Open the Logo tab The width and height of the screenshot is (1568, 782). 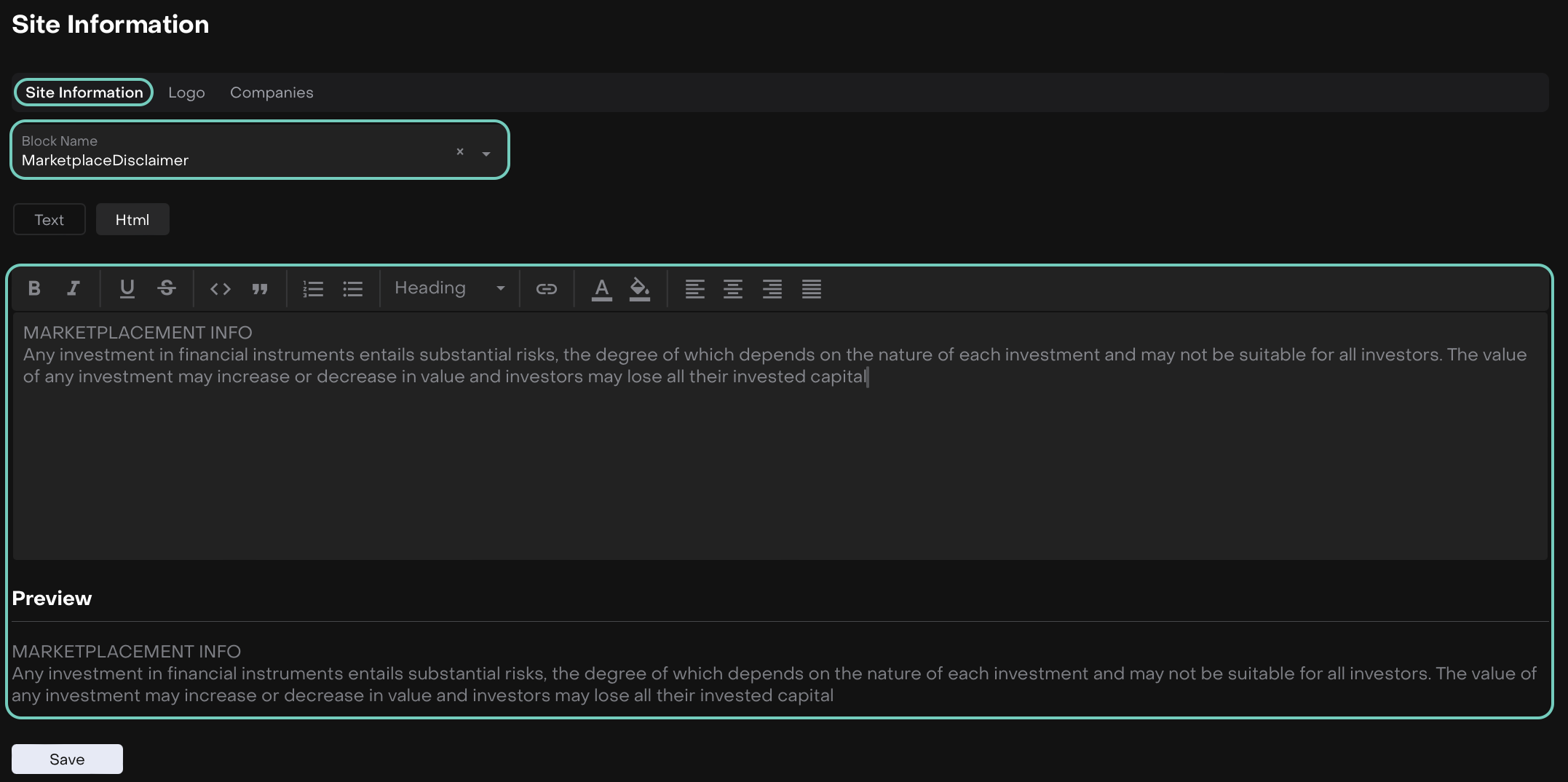186,92
